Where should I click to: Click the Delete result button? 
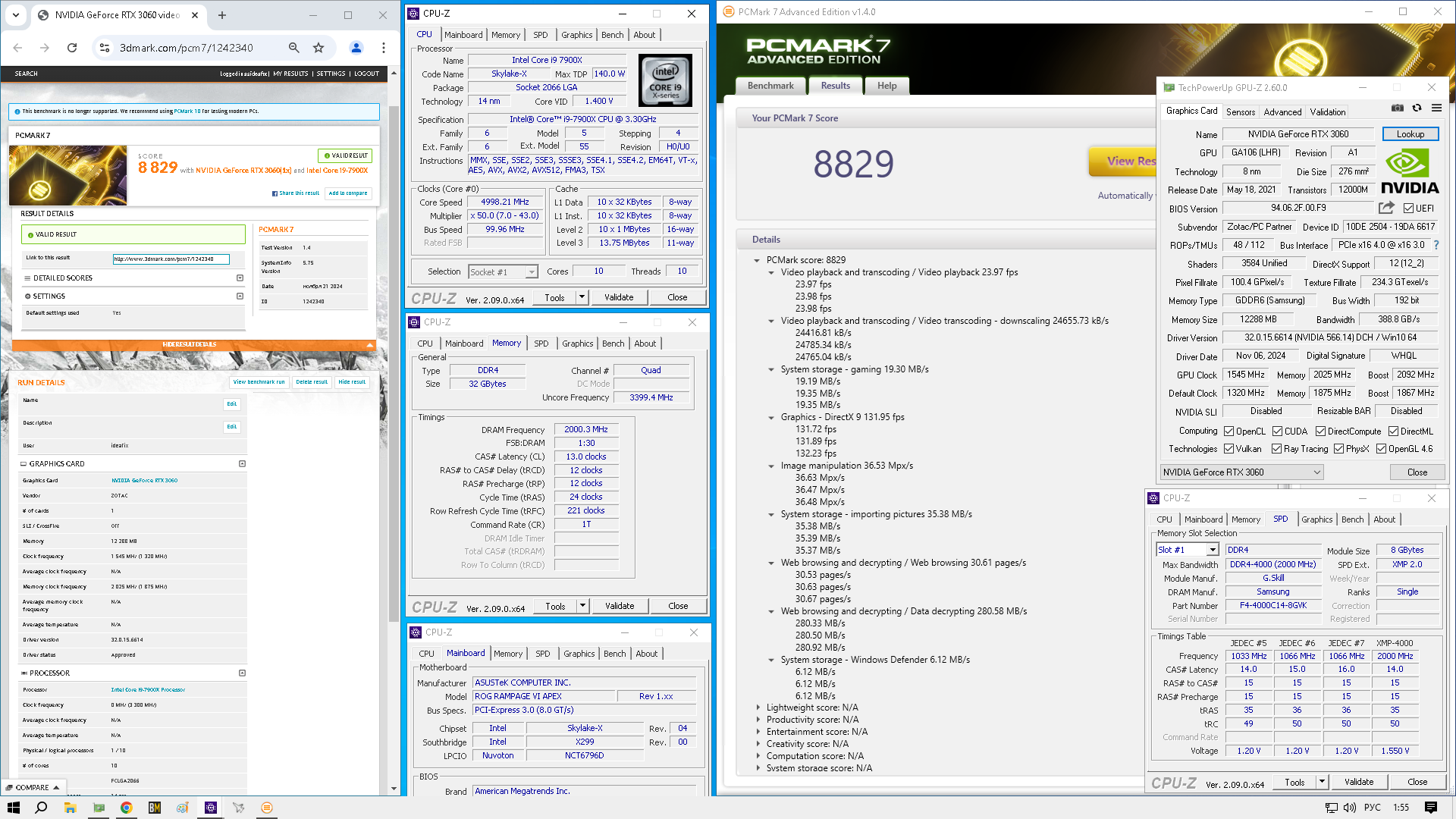tap(312, 382)
